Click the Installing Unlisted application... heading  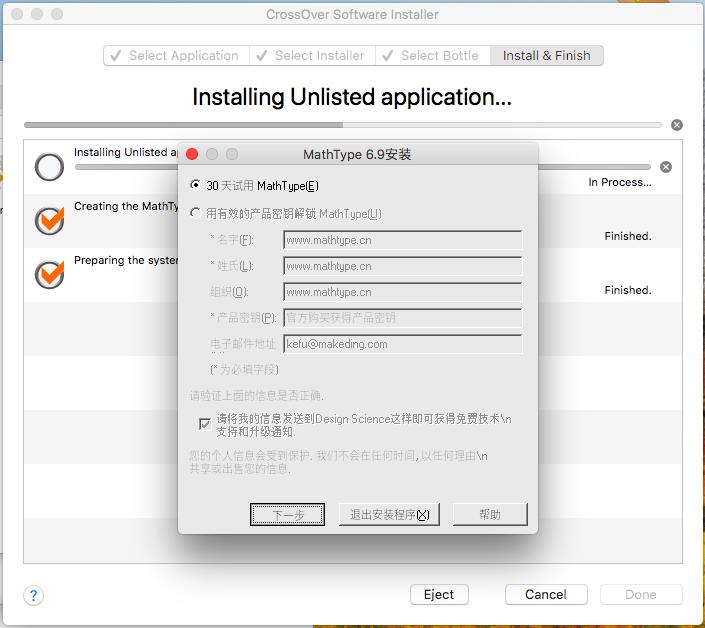tap(352, 97)
